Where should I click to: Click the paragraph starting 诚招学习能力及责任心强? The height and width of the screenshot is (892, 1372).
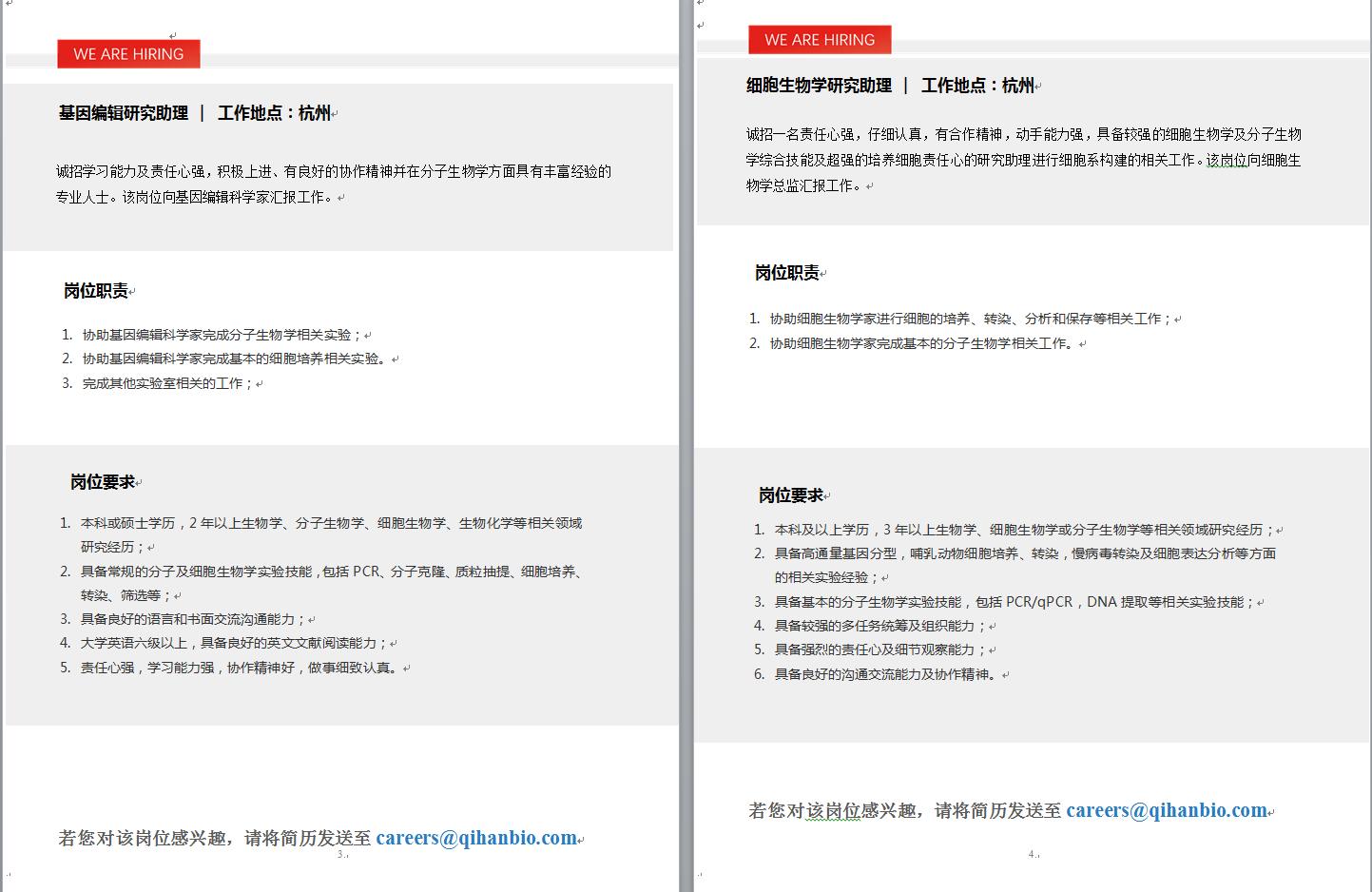tap(334, 184)
